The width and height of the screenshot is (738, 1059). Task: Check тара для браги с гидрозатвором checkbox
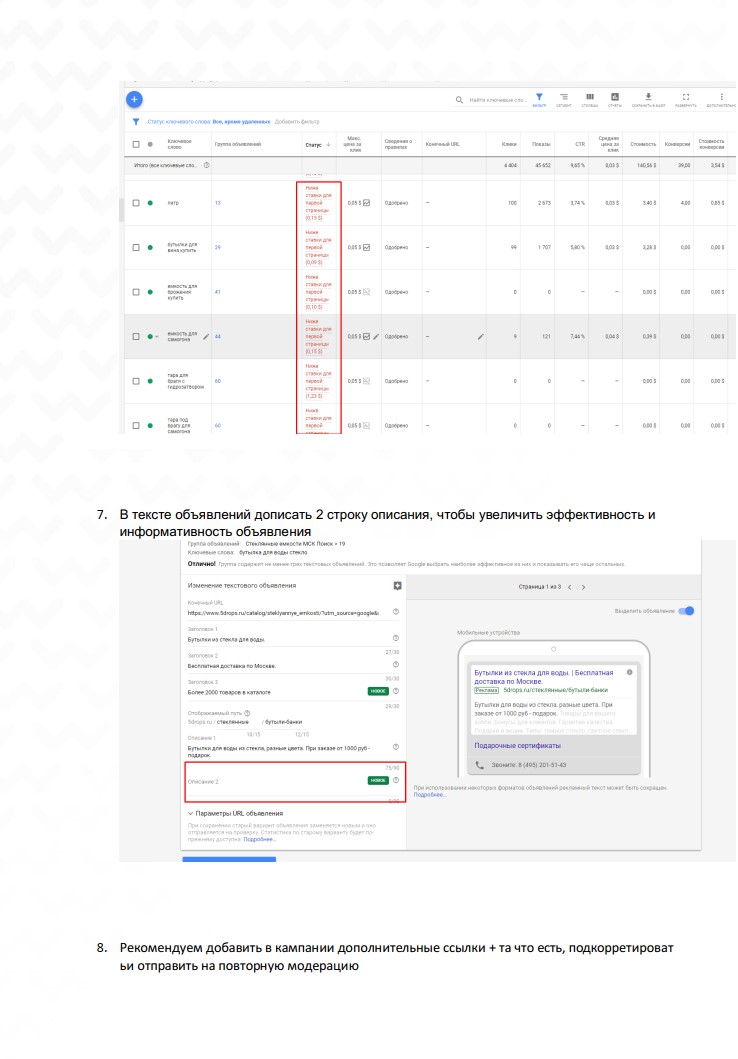click(x=136, y=381)
